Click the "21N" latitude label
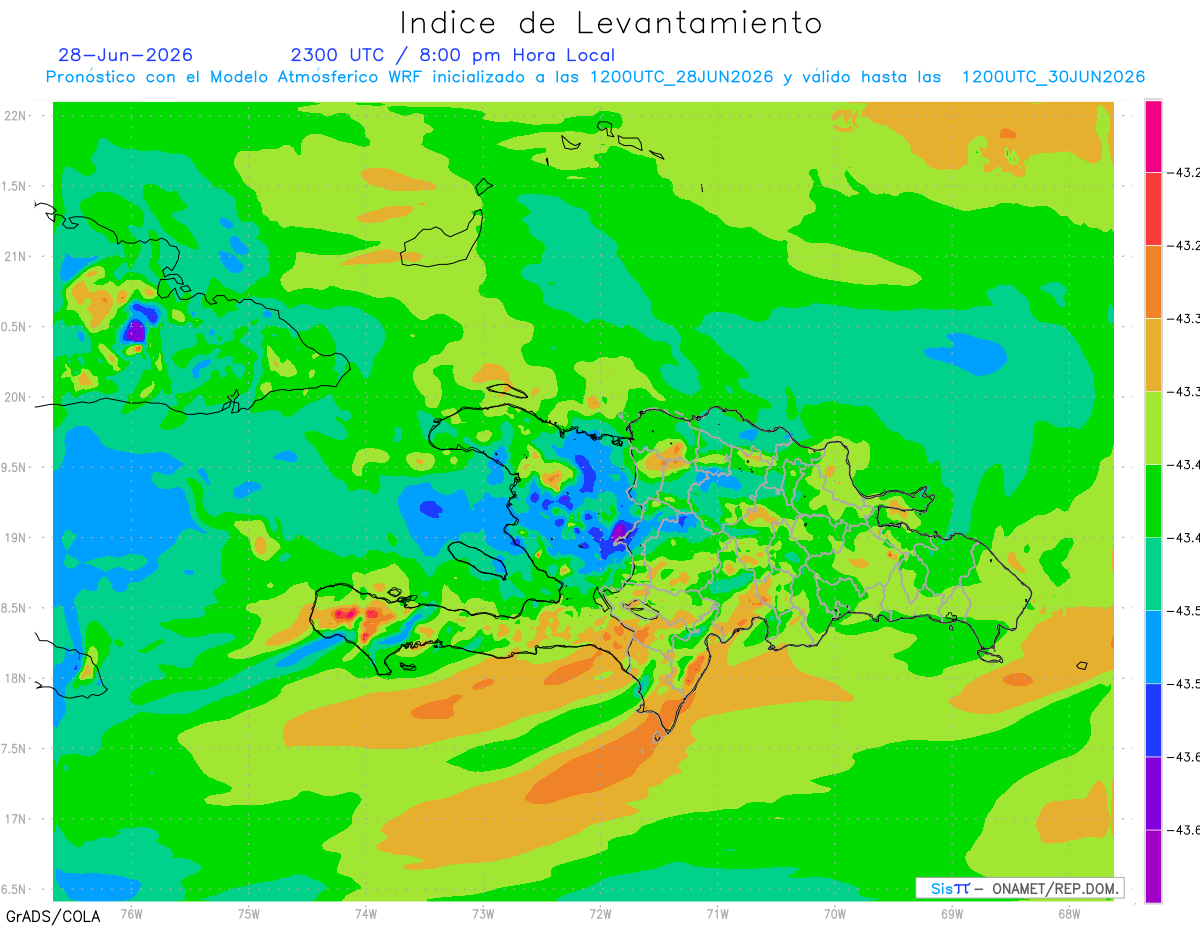The image size is (1200, 927). (x=15, y=256)
